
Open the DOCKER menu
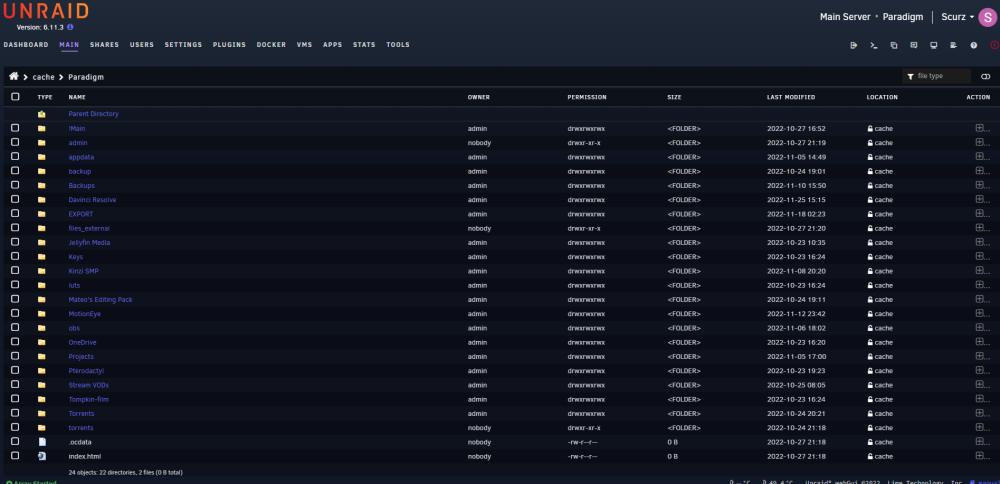[x=271, y=45]
